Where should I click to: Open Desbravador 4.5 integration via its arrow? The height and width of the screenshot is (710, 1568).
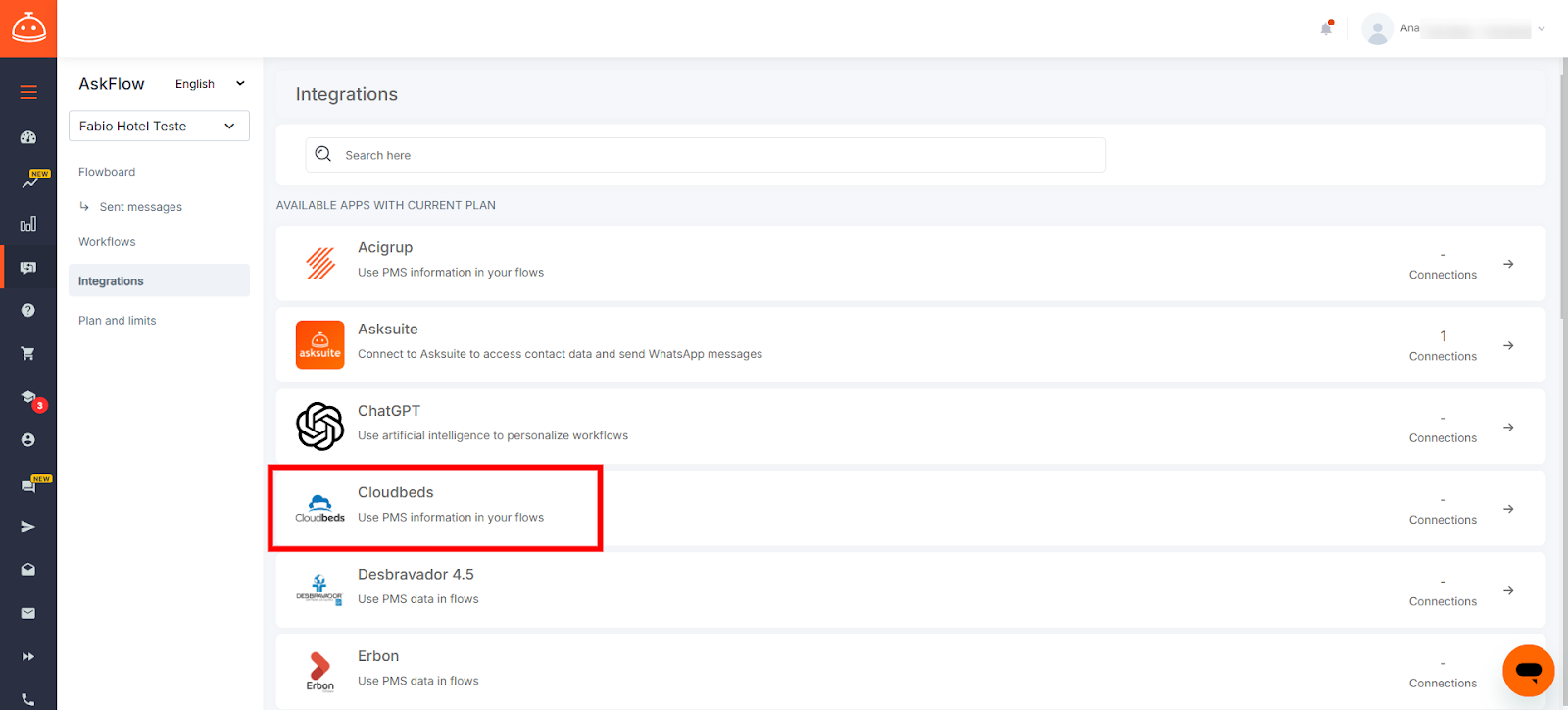coord(1509,590)
